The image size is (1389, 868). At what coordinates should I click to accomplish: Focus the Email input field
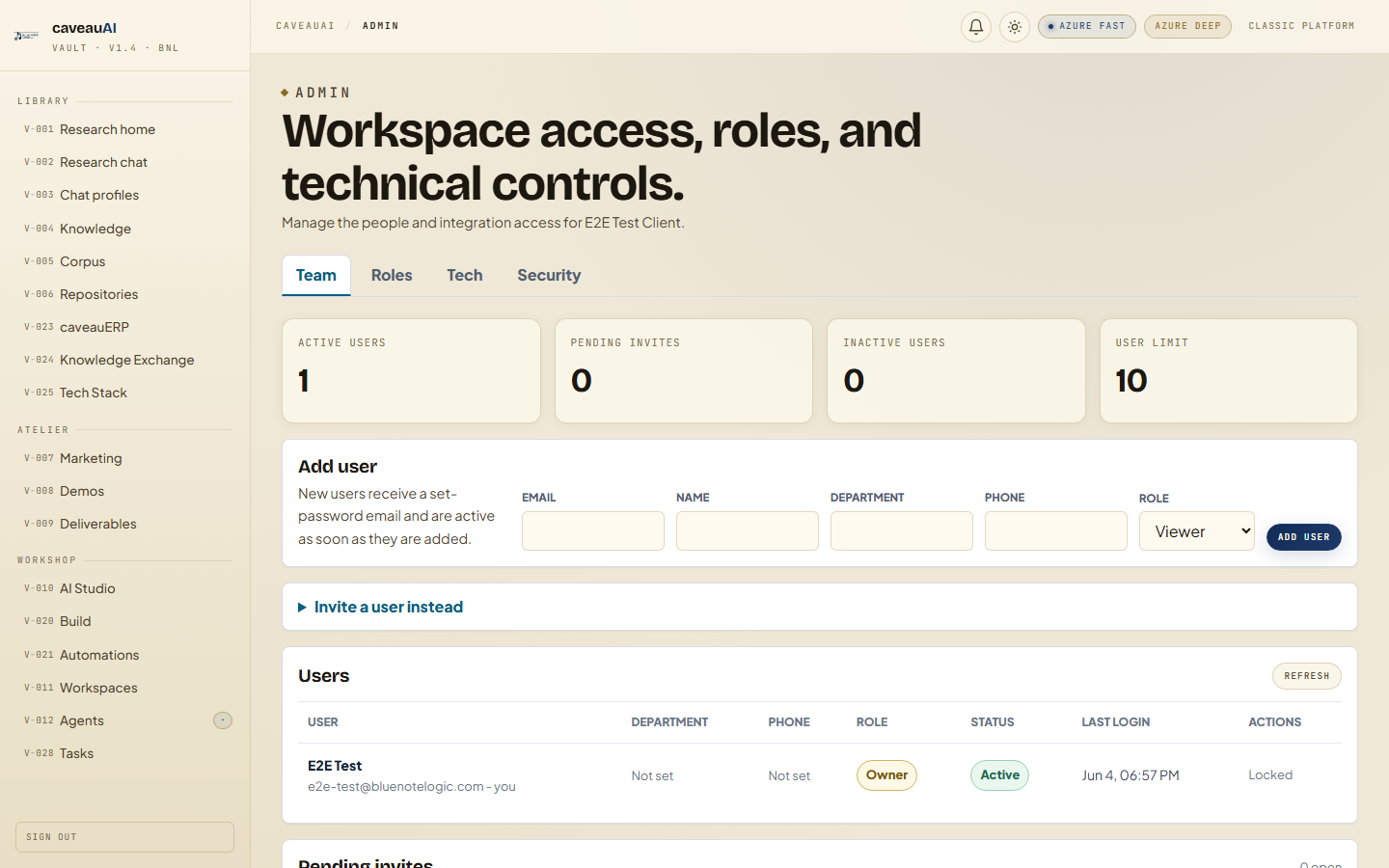(593, 531)
